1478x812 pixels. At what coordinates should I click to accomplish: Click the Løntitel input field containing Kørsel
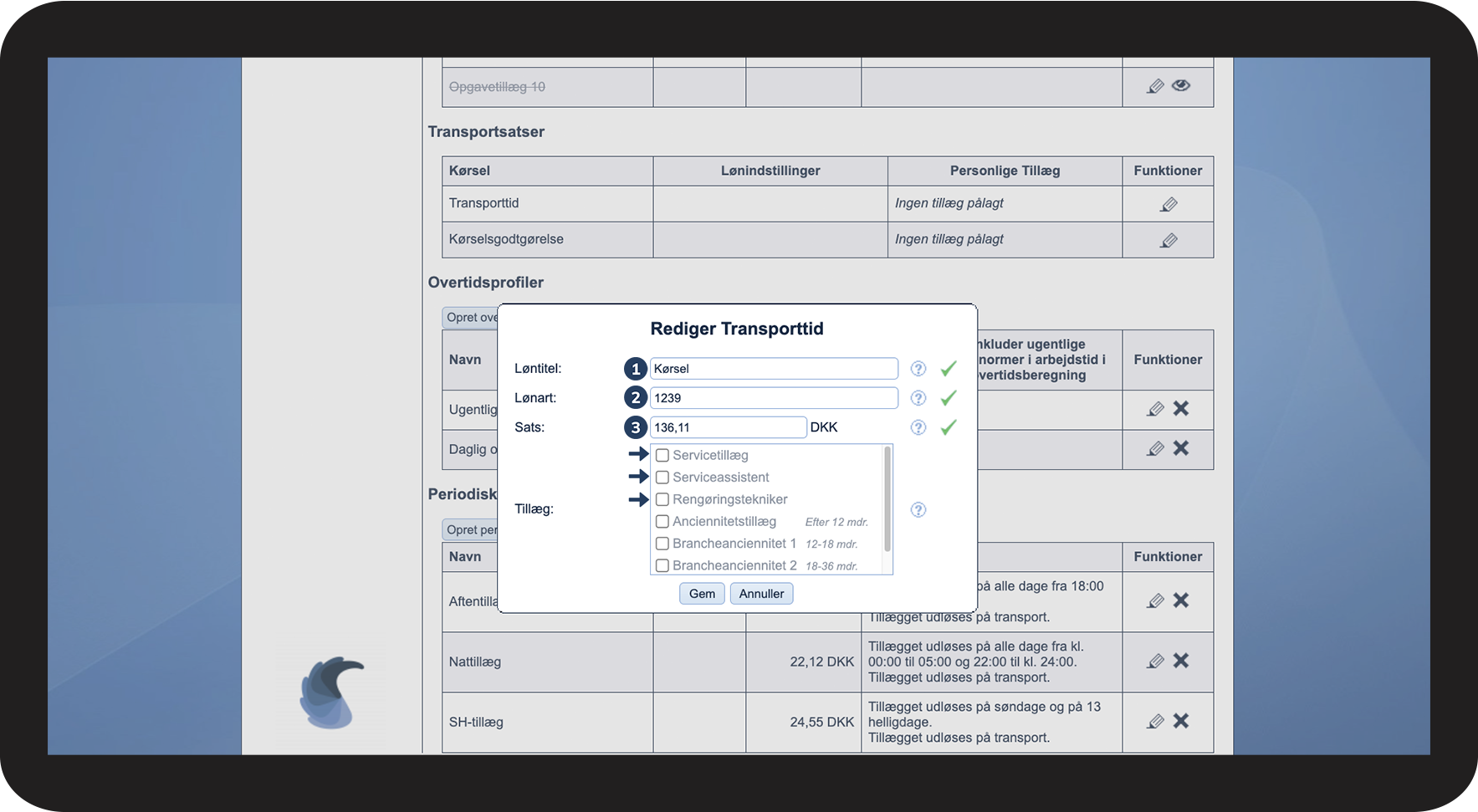click(x=774, y=369)
